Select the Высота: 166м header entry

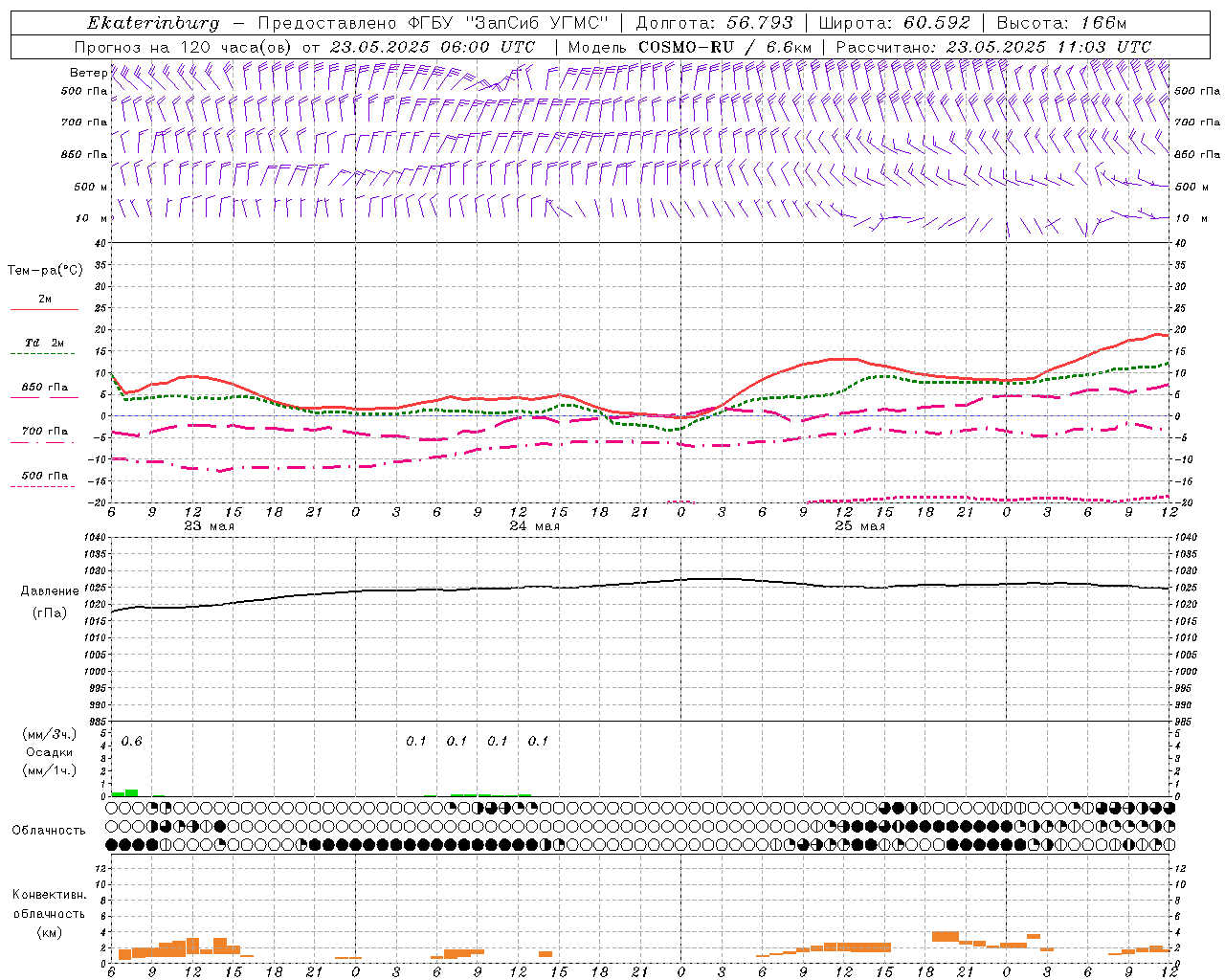click(x=1062, y=23)
